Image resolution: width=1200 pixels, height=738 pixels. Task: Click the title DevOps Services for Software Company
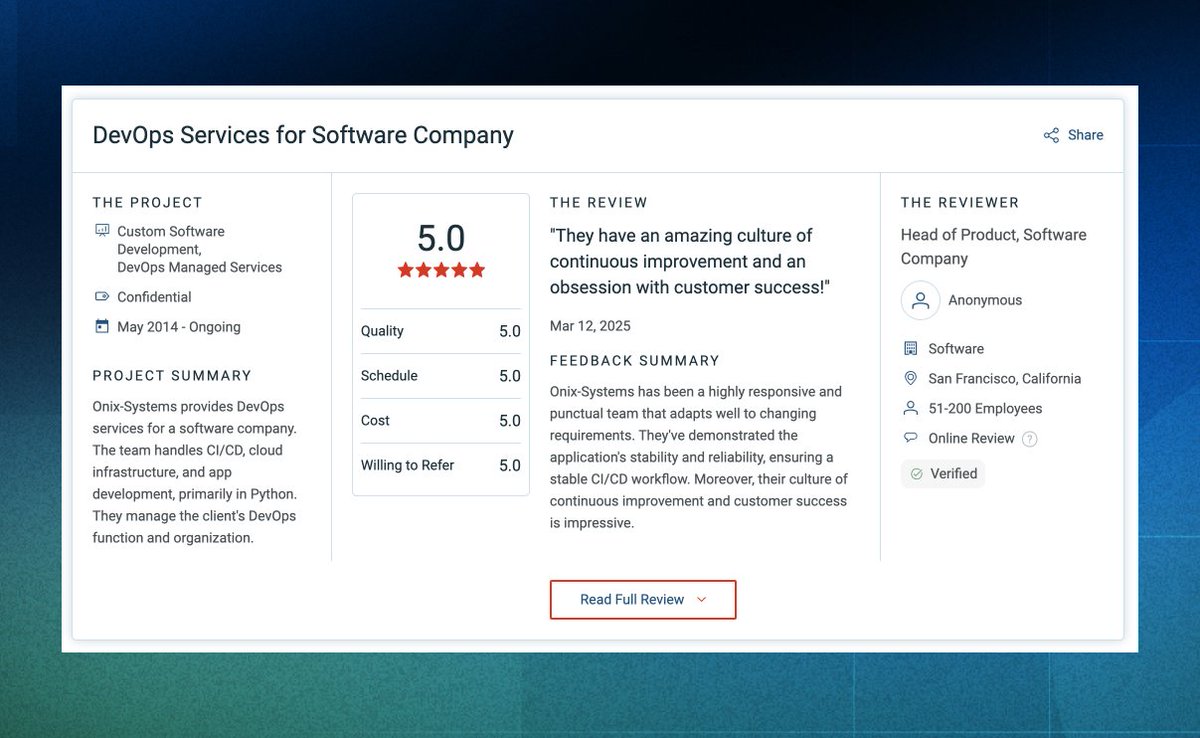click(x=303, y=135)
